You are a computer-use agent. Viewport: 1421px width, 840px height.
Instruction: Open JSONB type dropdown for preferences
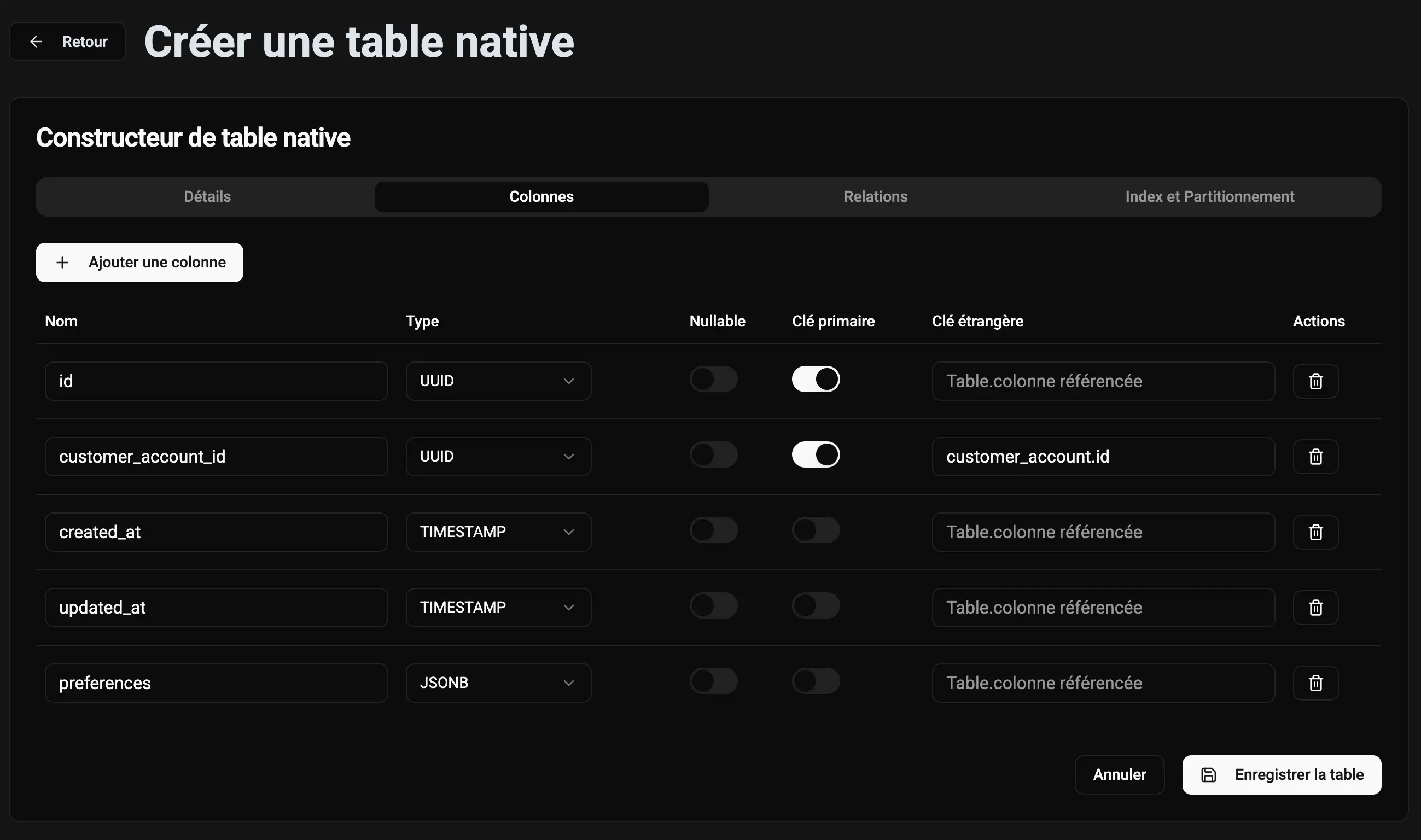(498, 682)
